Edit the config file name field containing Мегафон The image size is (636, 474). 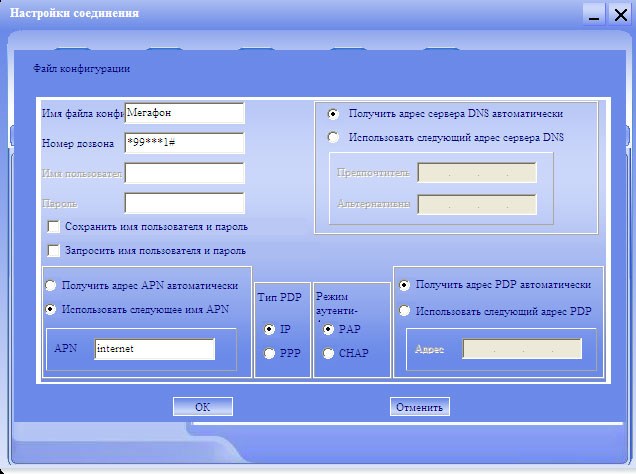pos(185,113)
